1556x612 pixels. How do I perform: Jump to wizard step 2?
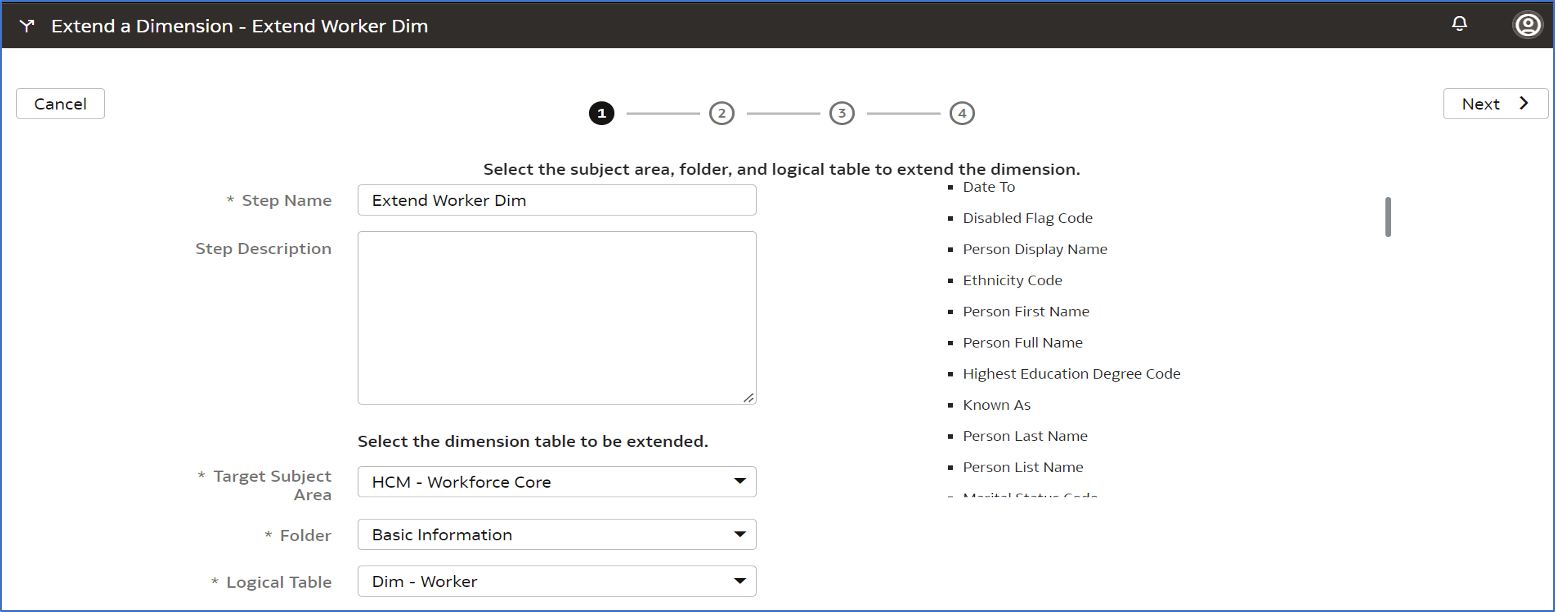click(721, 114)
